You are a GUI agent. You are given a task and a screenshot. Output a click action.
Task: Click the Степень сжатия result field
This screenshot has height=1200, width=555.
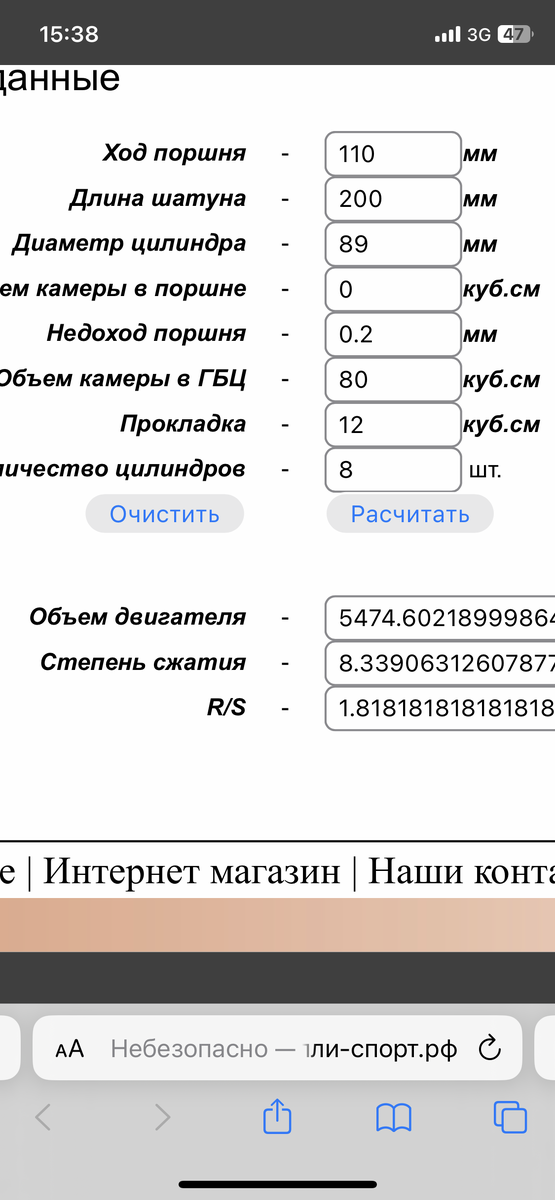(440, 663)
